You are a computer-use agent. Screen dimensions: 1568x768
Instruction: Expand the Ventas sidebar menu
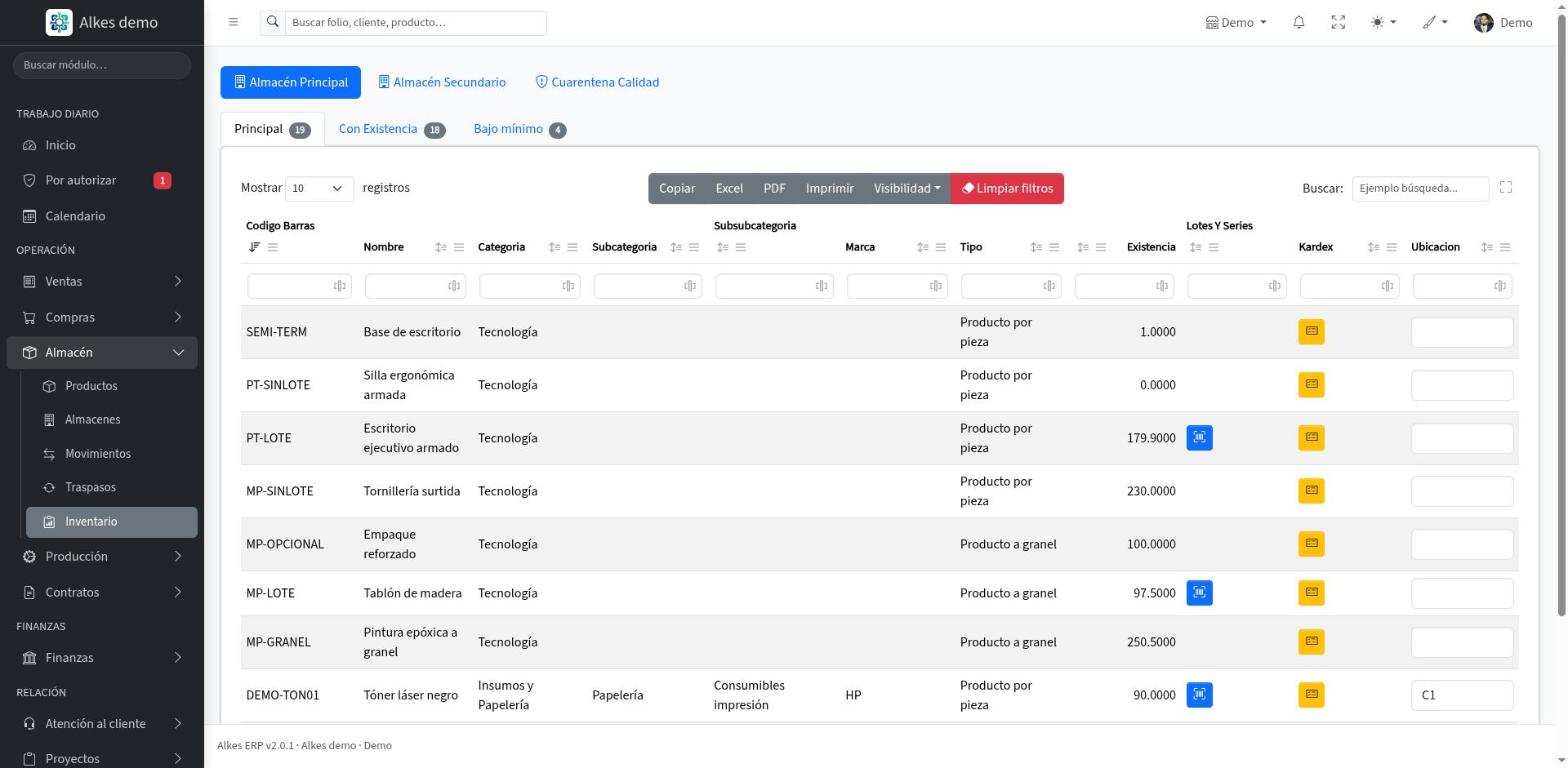tap(102, 281)
